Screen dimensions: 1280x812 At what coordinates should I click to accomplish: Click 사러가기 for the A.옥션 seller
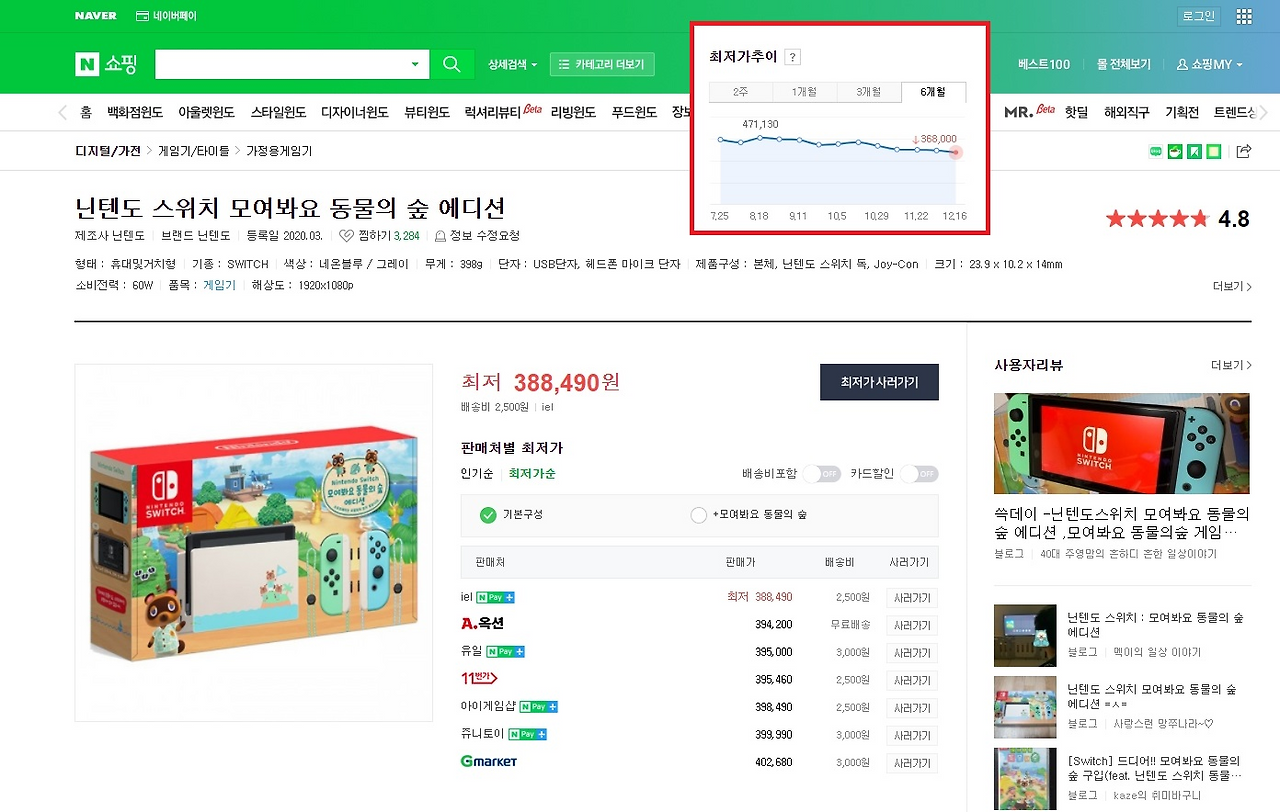pyautogui.click(x=912, y=625)
